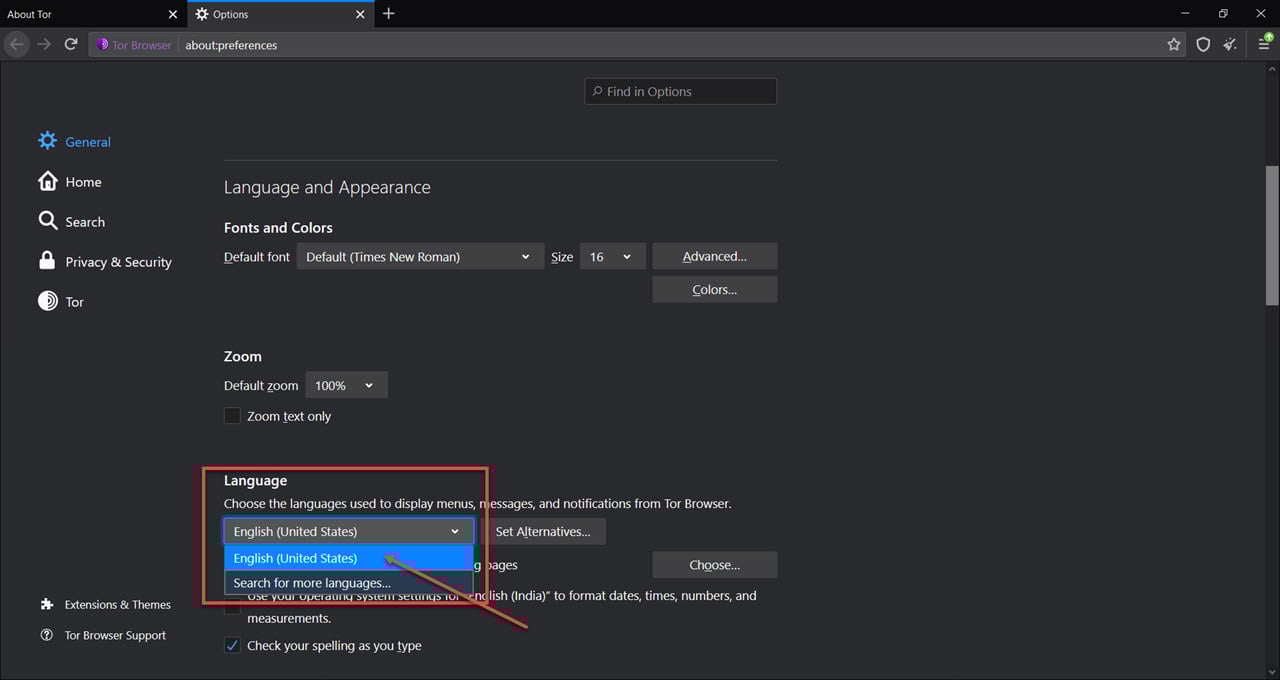Open a new tab with plus icon
The width and height of the screenshot is (1280, 680).
(x=389, y=14)
